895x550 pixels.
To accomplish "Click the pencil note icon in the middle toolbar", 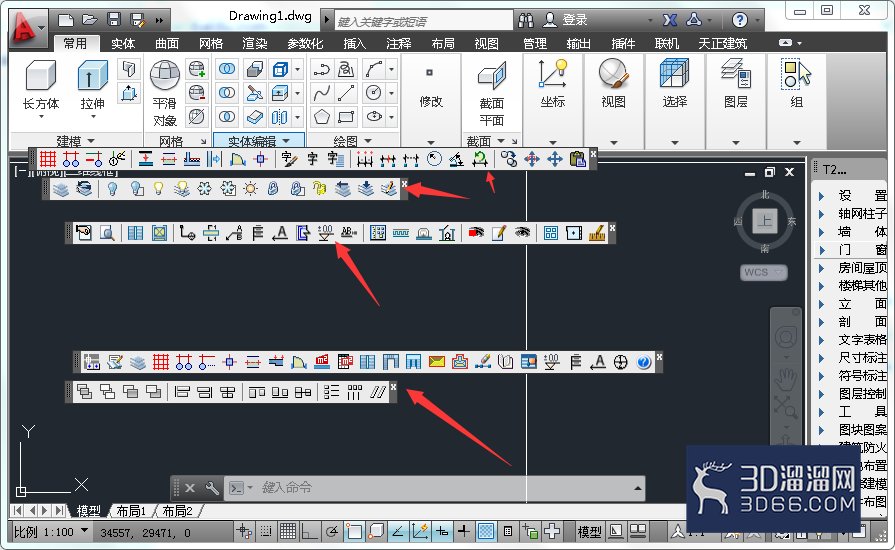I will [x=499, y=232].
